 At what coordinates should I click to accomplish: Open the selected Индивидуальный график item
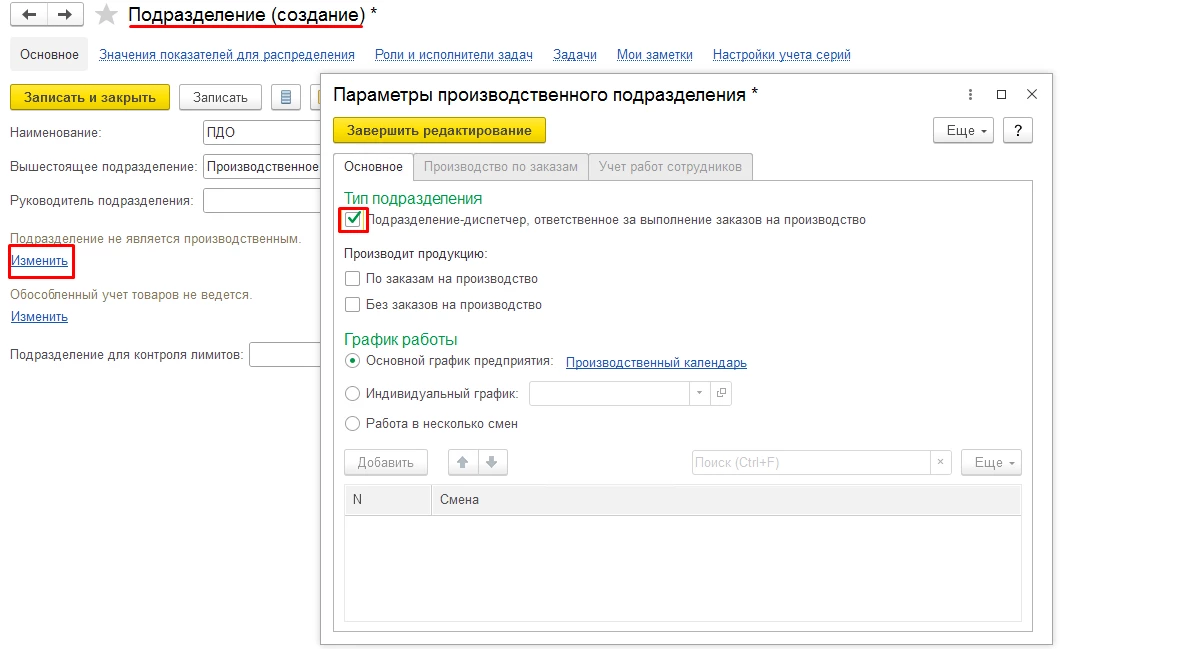(721, 393)
